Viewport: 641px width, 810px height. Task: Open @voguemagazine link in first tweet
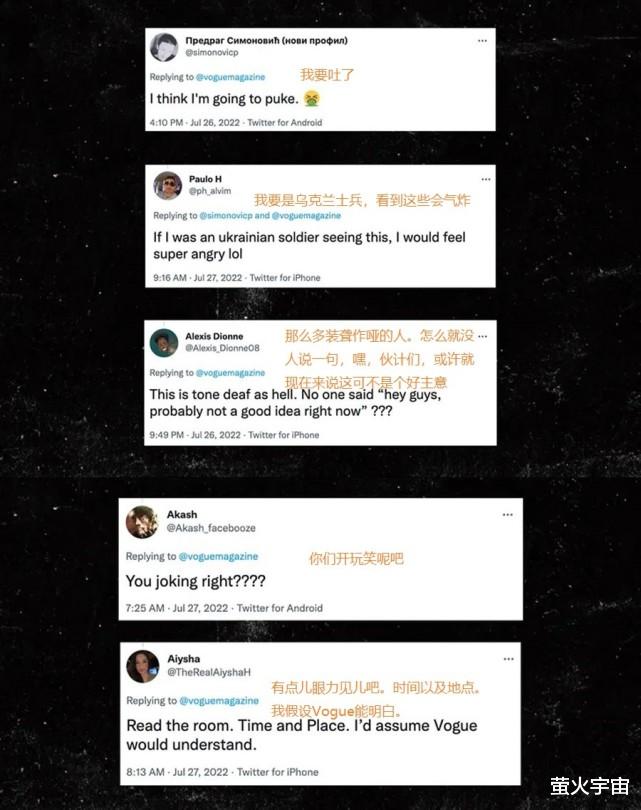(x=230, y=77)
